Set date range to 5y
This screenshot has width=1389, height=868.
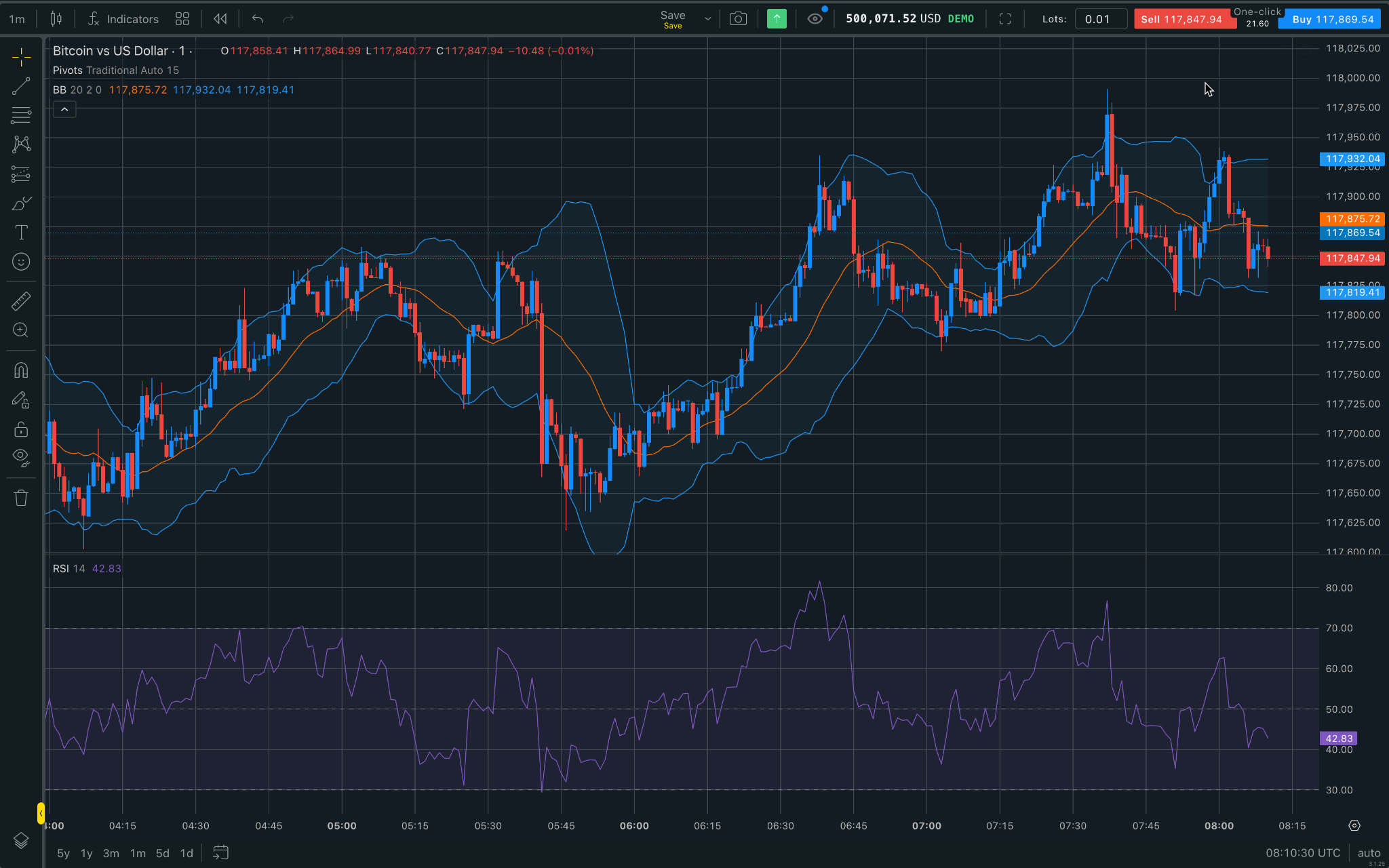click(63, 853)
